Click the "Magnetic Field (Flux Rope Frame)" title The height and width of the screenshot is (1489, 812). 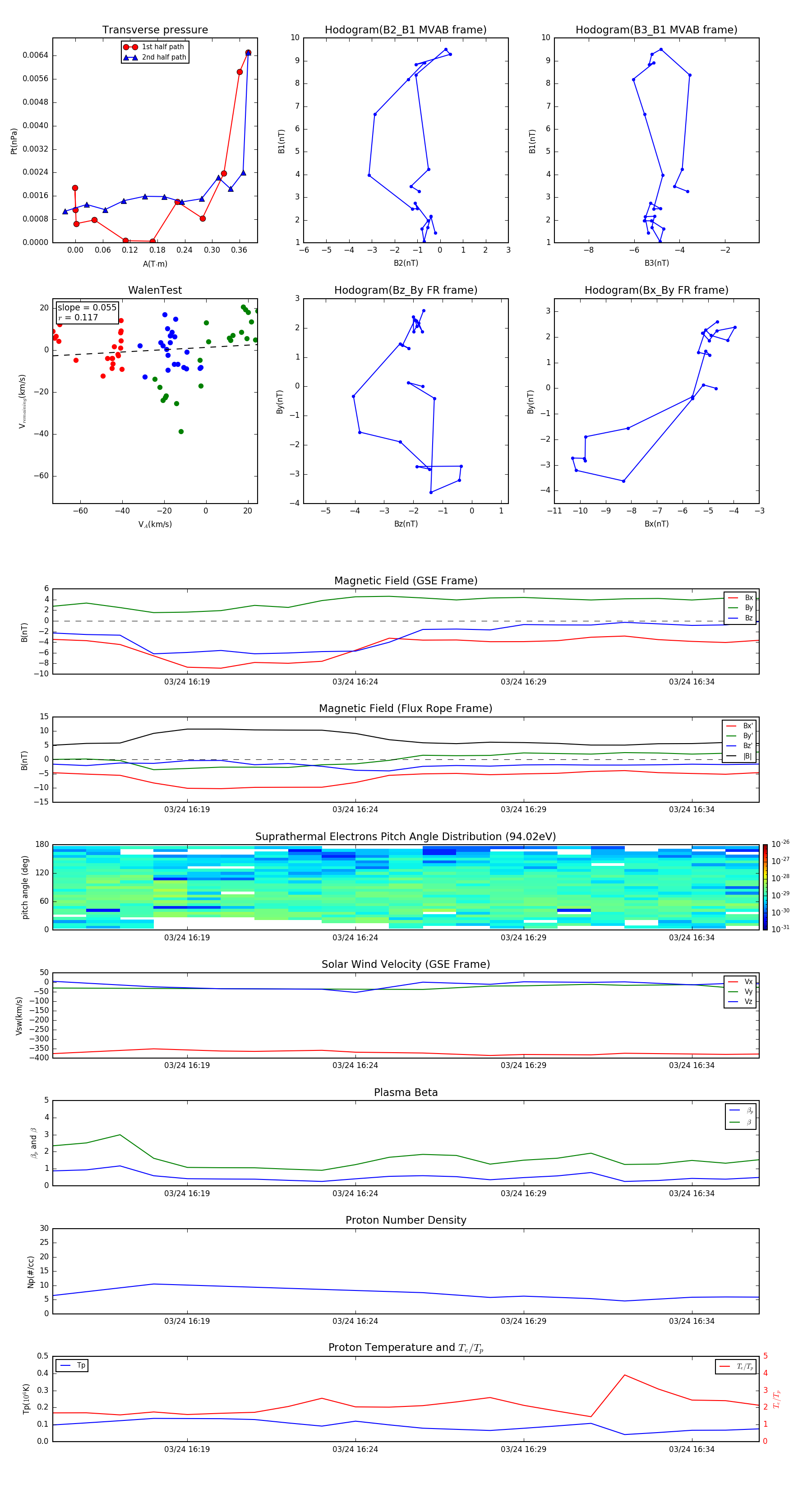click(406, 709)
